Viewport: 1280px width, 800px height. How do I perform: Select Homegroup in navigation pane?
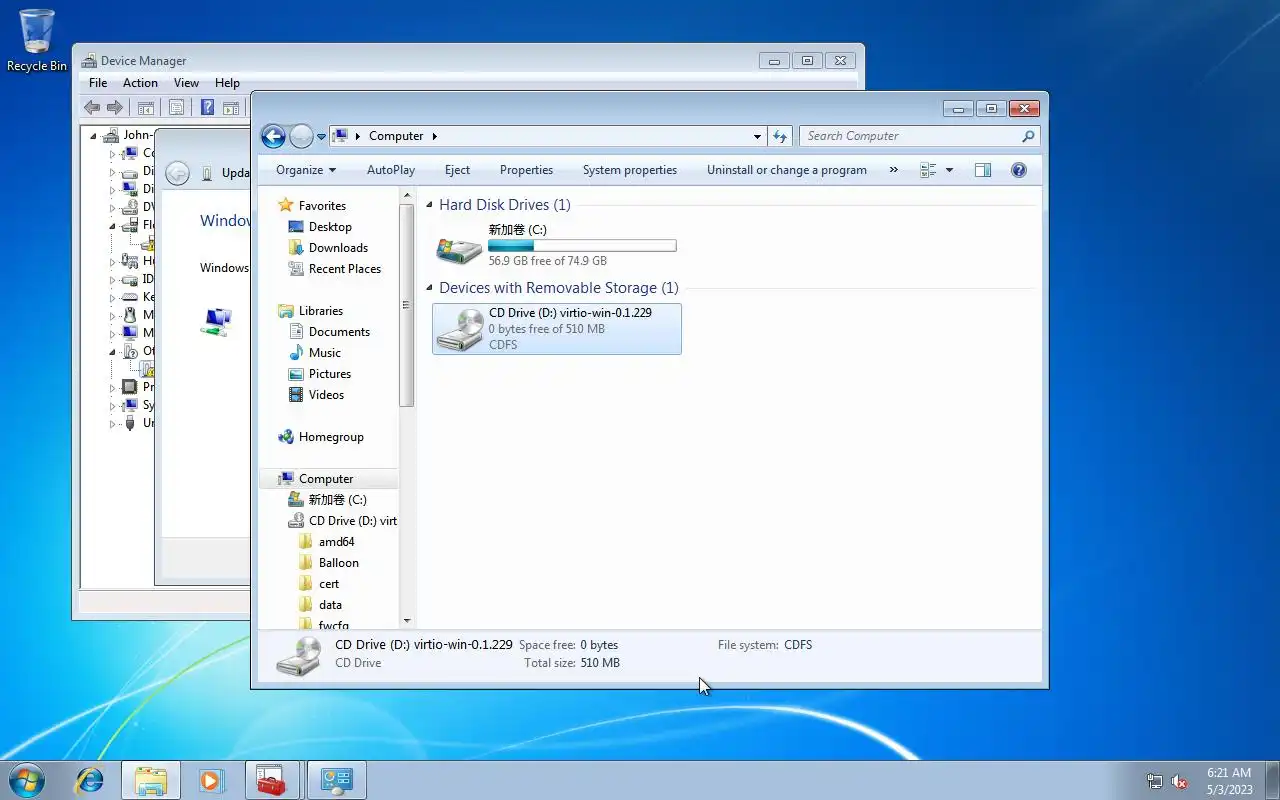pyautogui.click(x=331, y=437)
